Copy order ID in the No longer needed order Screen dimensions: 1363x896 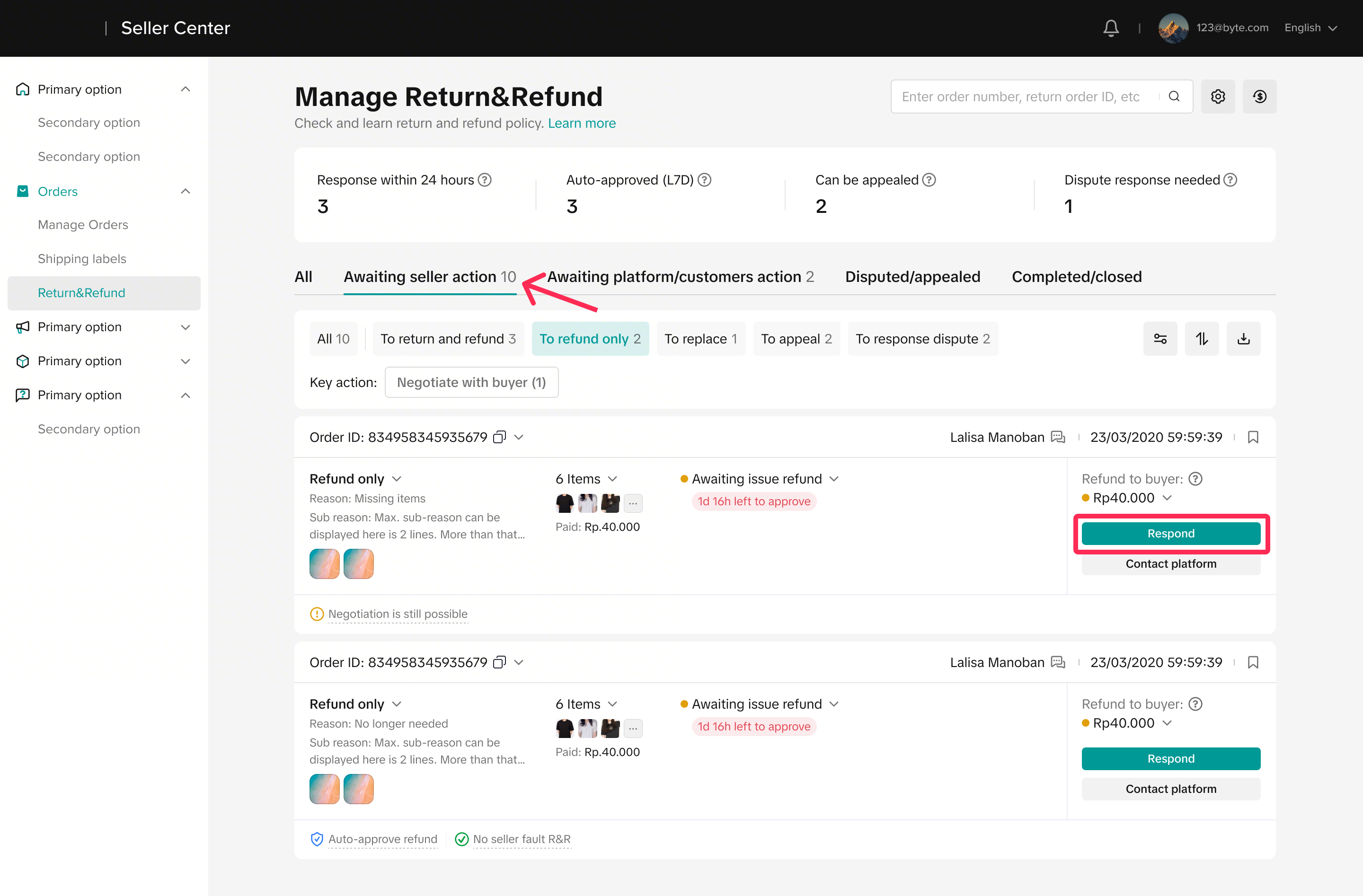[x=499, y=662]
